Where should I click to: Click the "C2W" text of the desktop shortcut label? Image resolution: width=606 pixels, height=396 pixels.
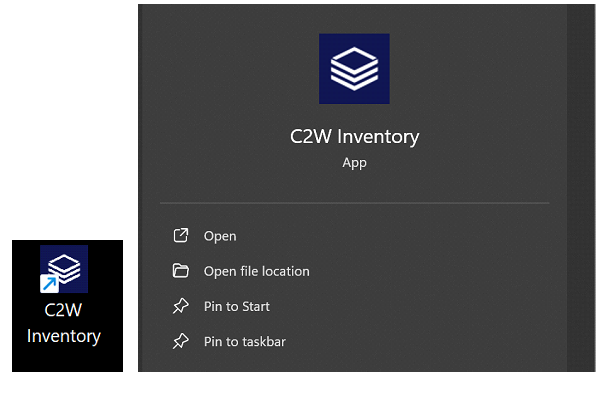click(63, 310)
